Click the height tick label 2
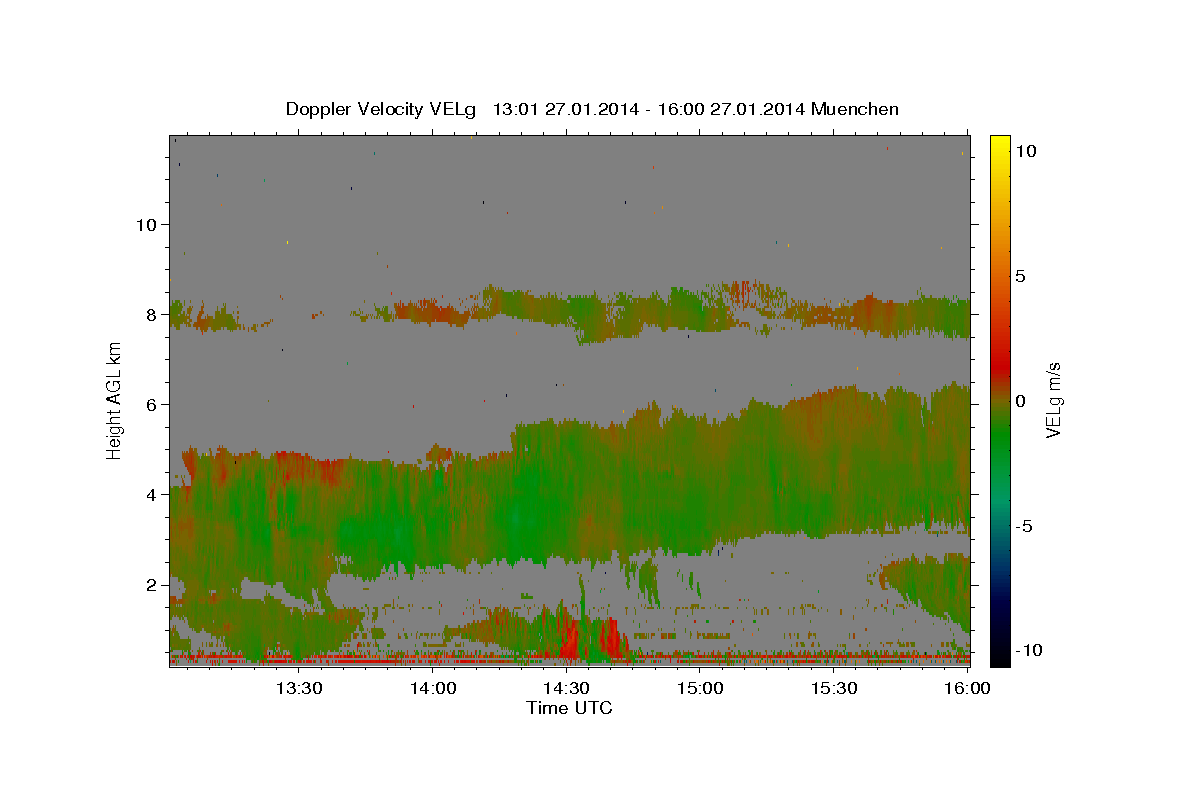Image resolution: width=1200 pixels, height=800 pixels. (151, 584)
